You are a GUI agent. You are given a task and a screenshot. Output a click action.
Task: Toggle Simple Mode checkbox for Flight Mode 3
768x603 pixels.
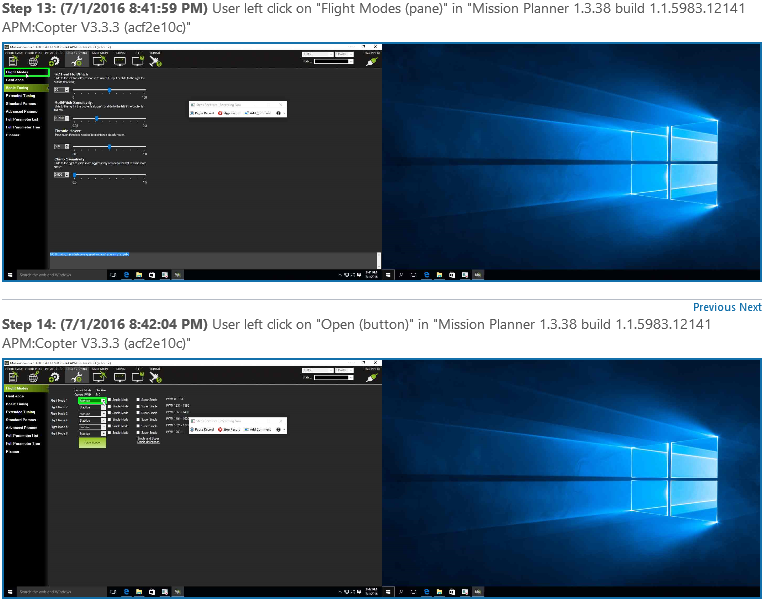pos(110,413)
